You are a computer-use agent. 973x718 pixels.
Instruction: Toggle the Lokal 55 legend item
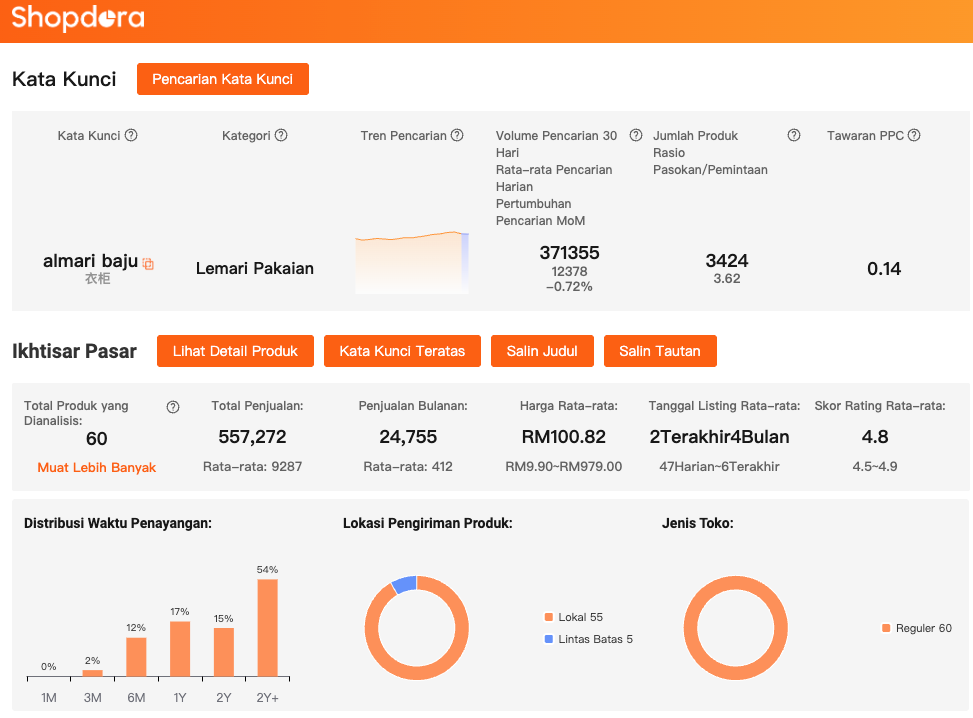[x=574, y=617]
